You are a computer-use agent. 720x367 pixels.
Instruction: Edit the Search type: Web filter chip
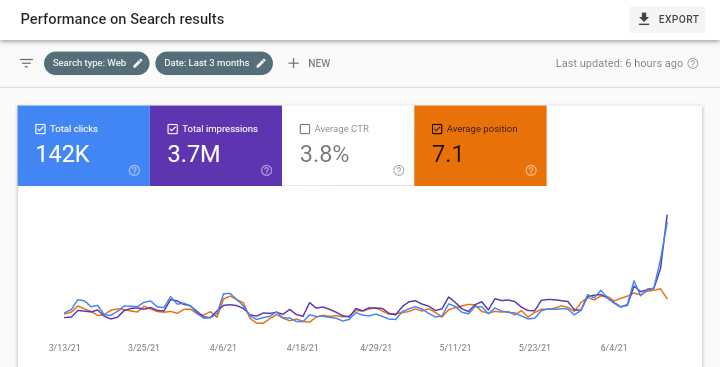tap(96, 63)
